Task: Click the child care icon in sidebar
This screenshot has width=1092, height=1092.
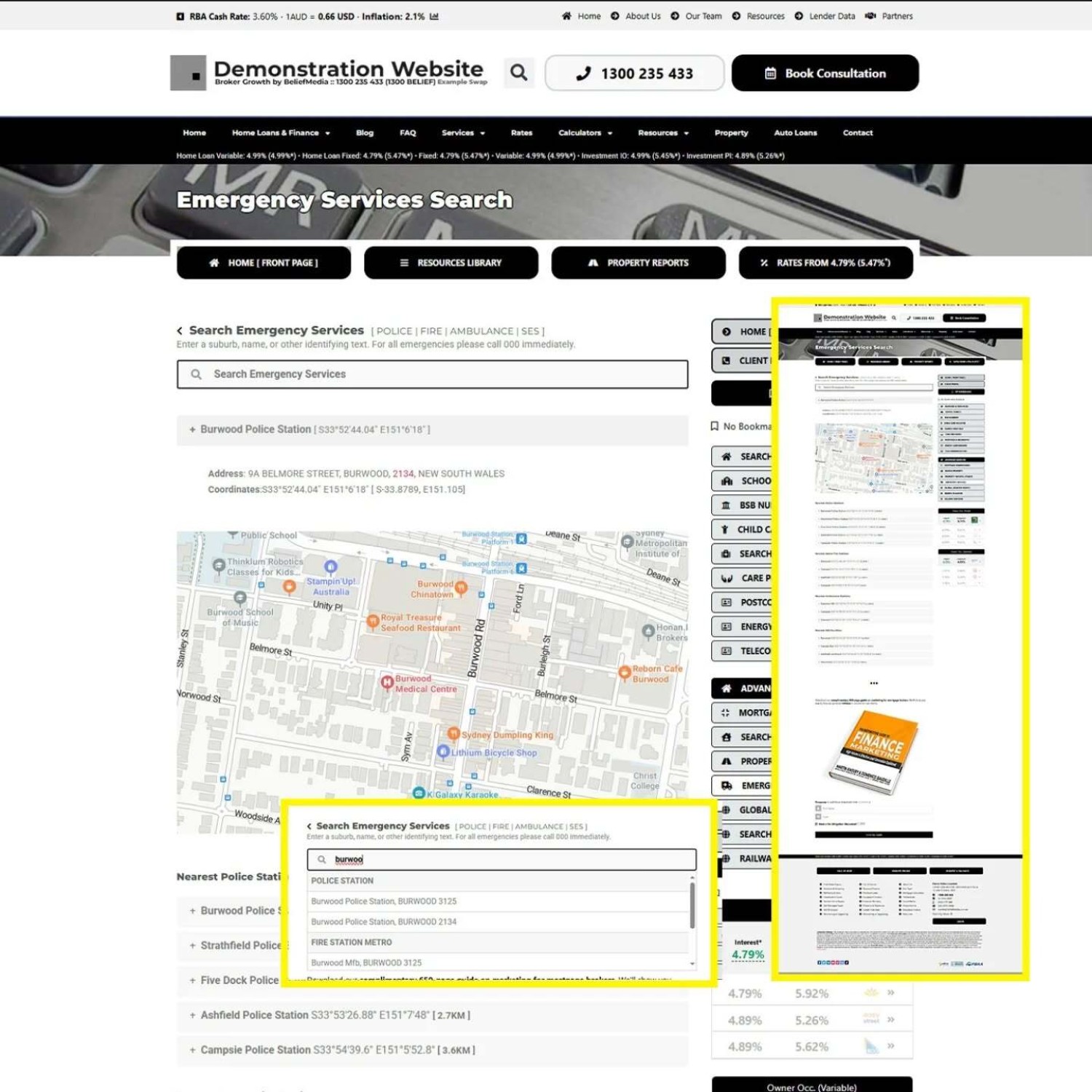Action: point(725,530)
